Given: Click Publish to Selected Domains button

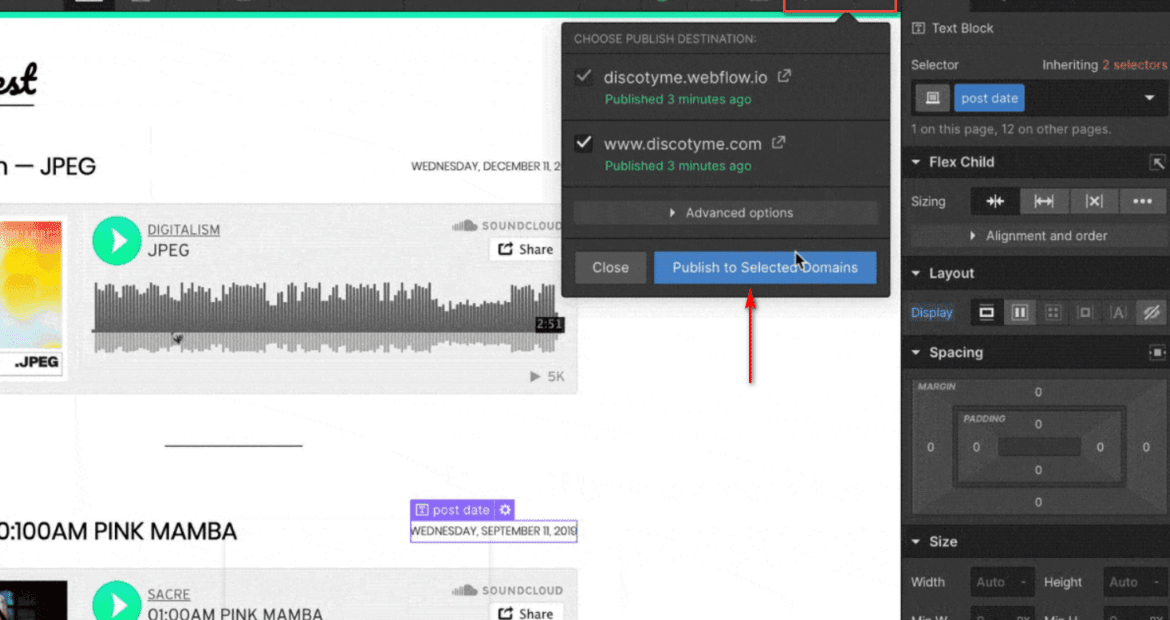Looking at the screenshot, I should [765, 267].
